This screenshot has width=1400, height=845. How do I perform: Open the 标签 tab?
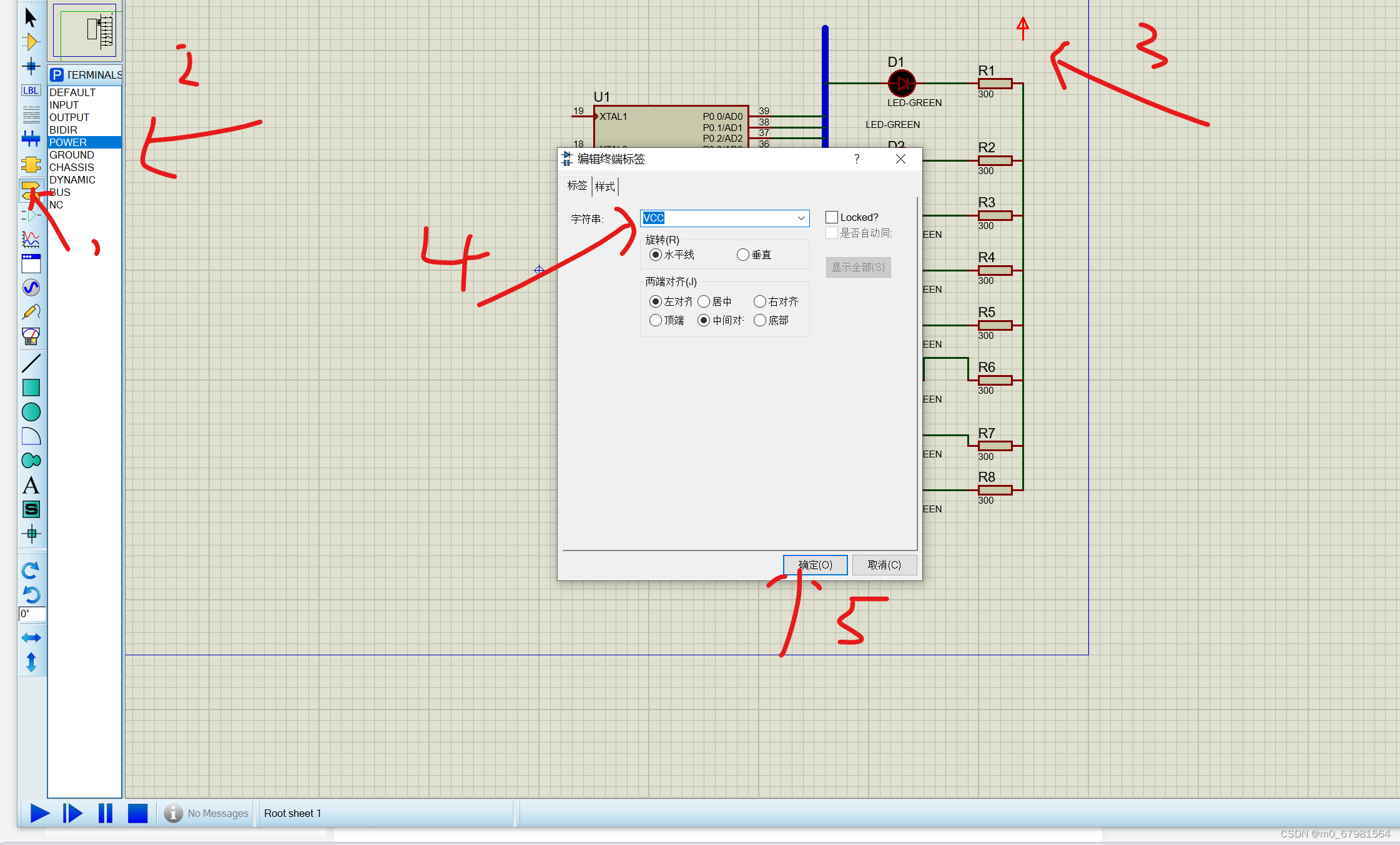(577, 185)
